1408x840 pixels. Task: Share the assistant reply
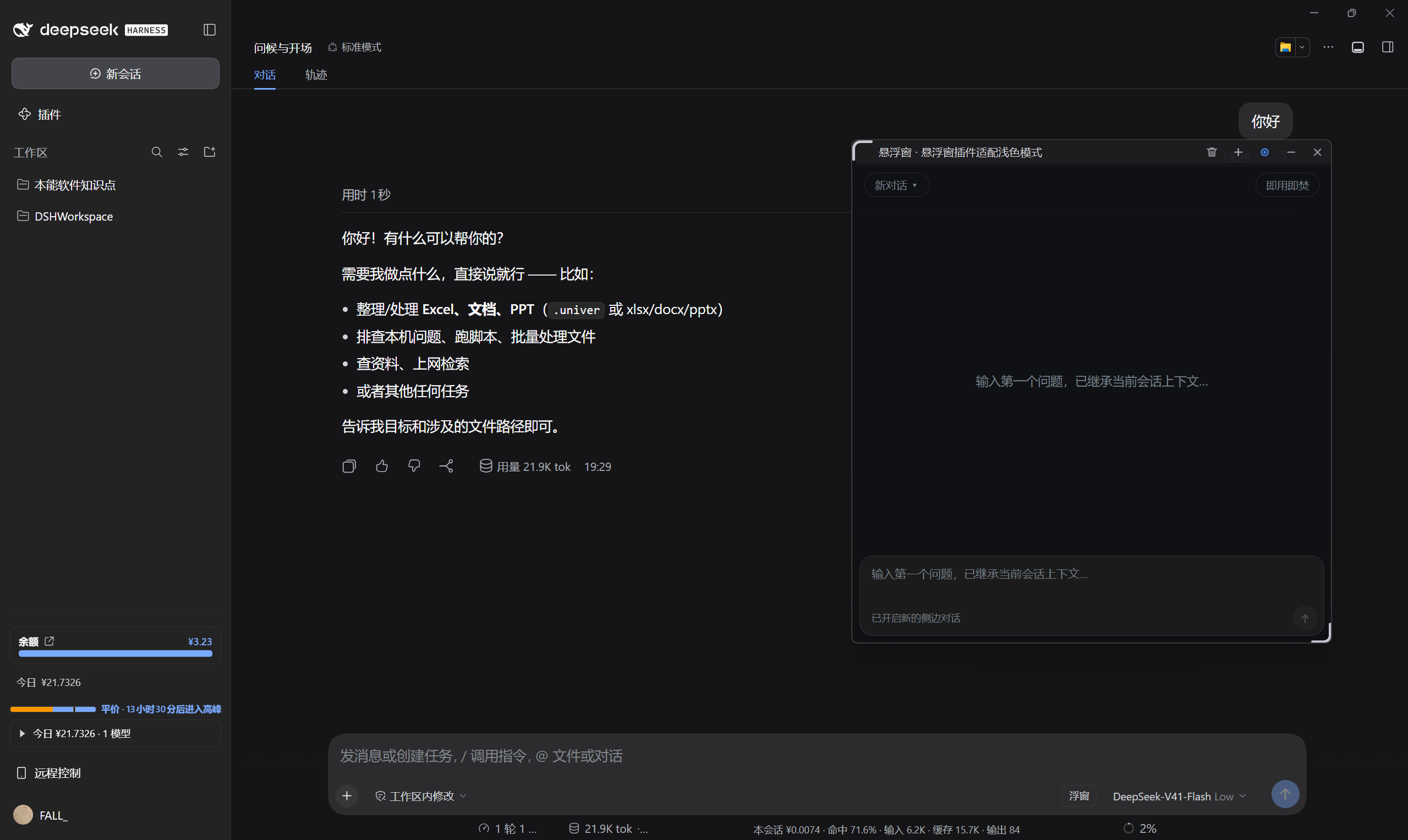click(x=446, y=466)
